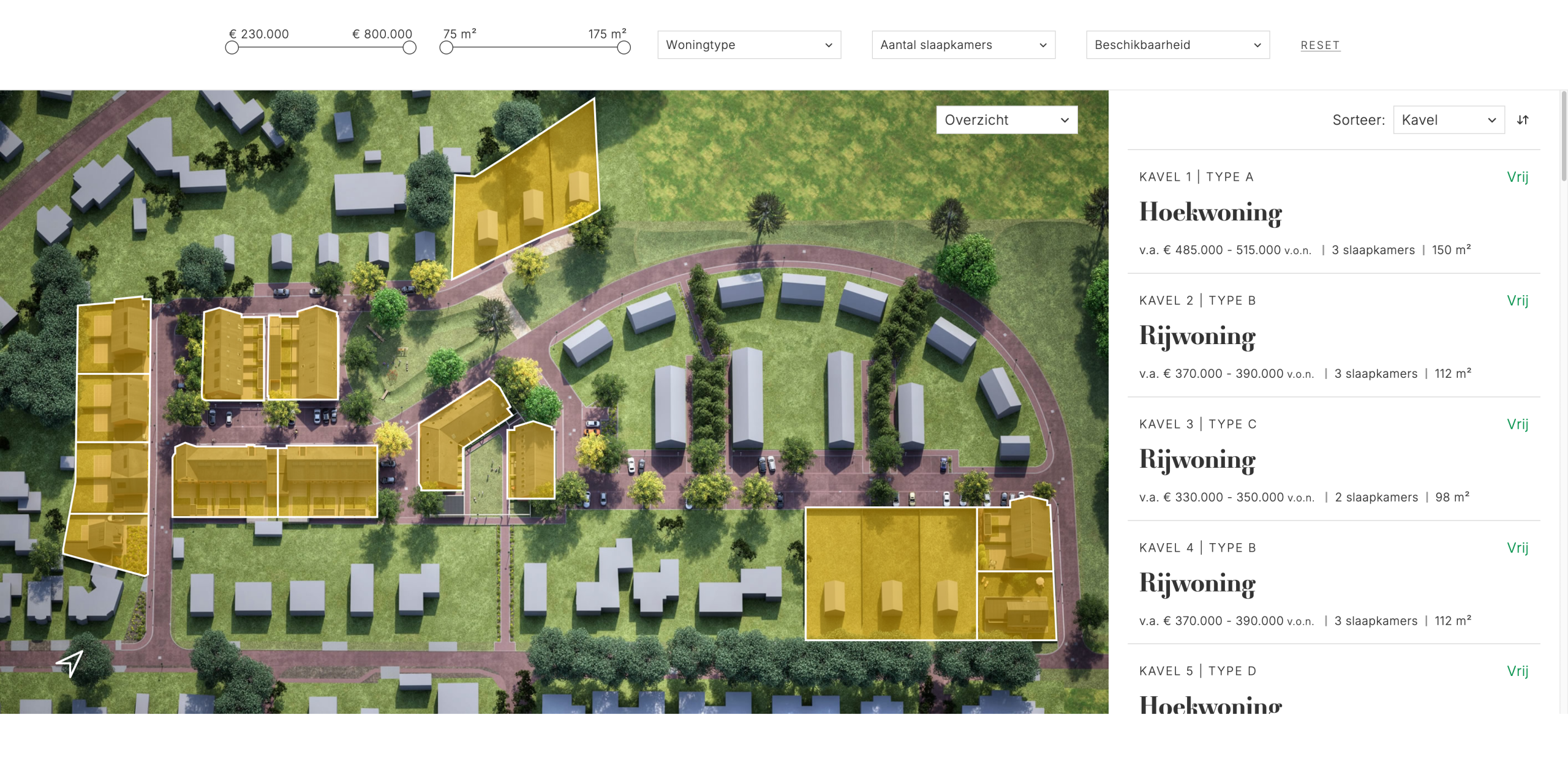The image size is (1568, 777).
Task: Click the 75 m² minimum area handle
Action: [x=447, y=48]
